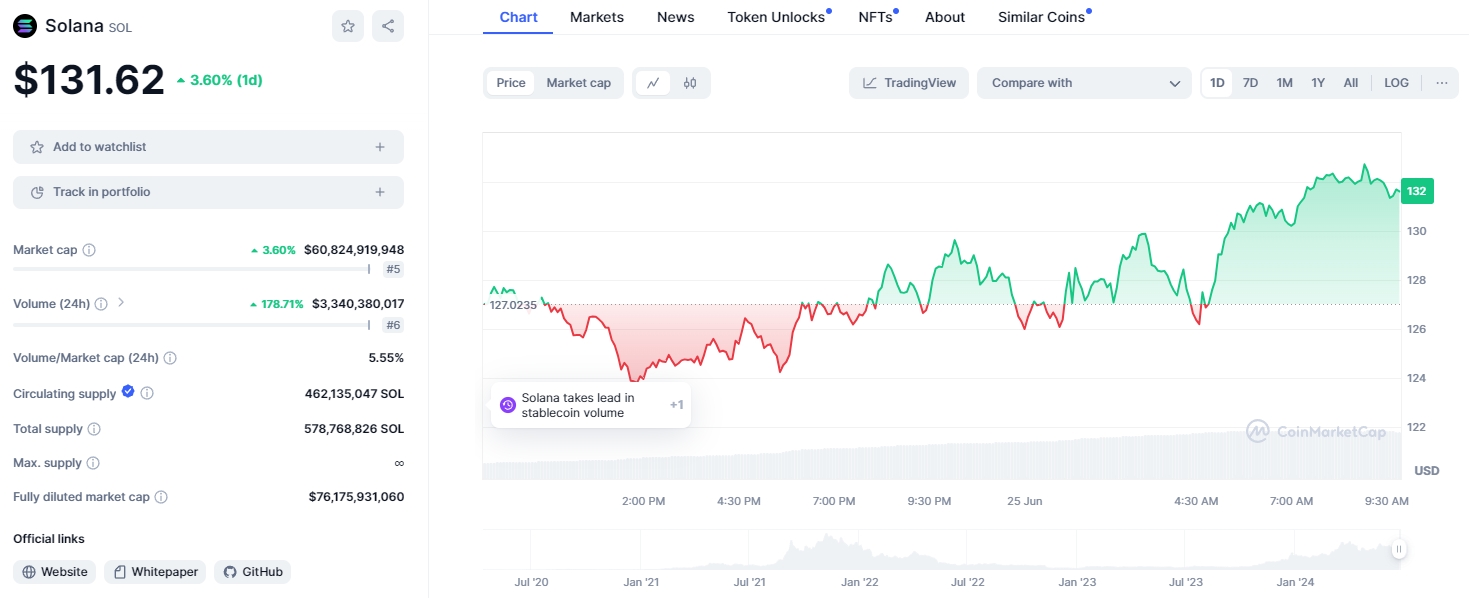Set chart range to 1M

(1285, 83)
